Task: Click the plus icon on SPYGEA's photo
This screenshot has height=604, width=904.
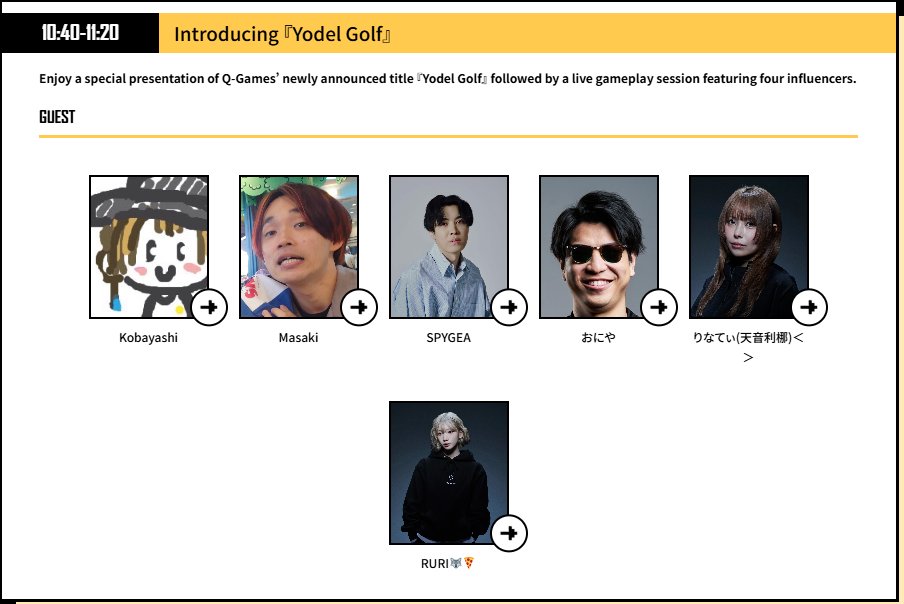Action: pos(508,307)
